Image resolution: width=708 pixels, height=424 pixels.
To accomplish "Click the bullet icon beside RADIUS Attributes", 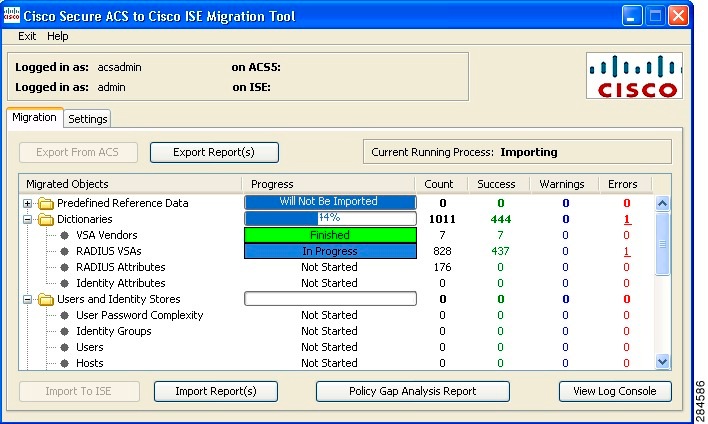I will [65, 267].
